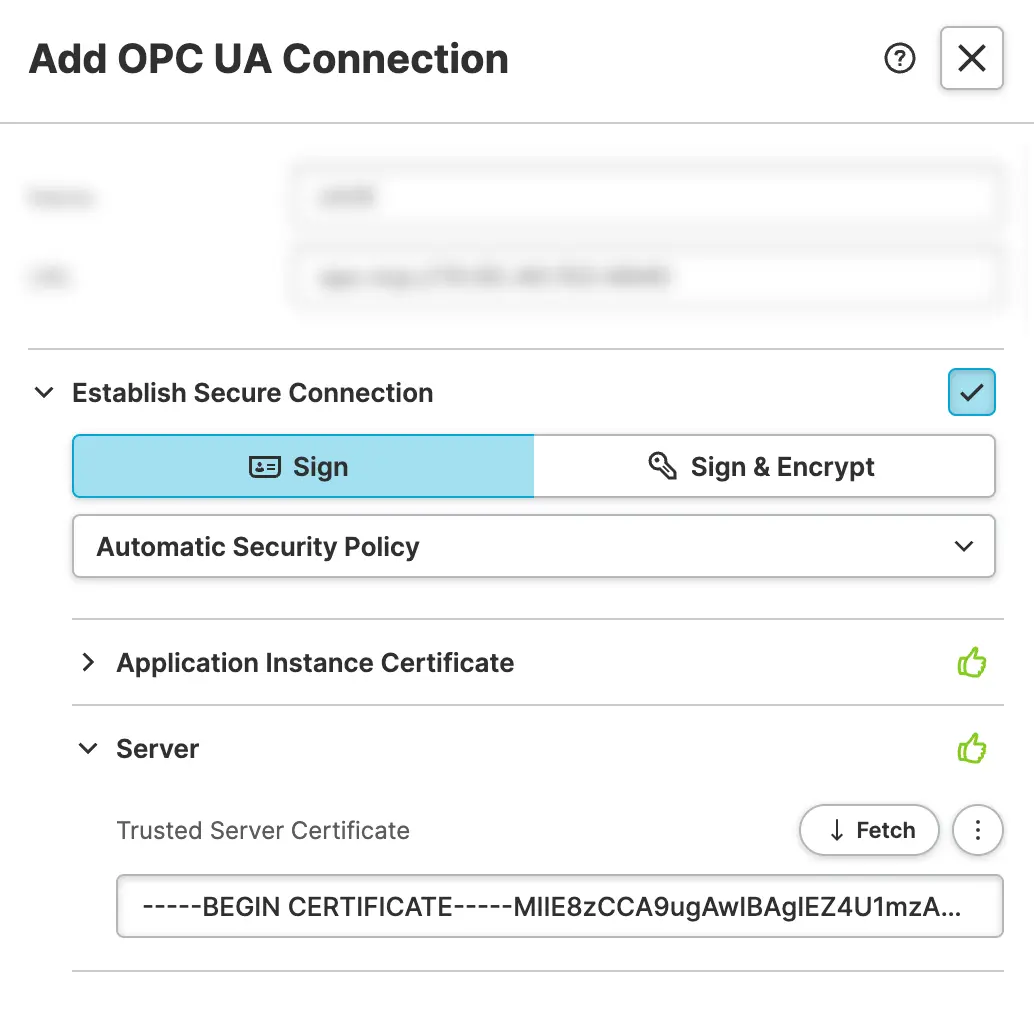Click the Establish Secure Connection heading

(252, 393)
